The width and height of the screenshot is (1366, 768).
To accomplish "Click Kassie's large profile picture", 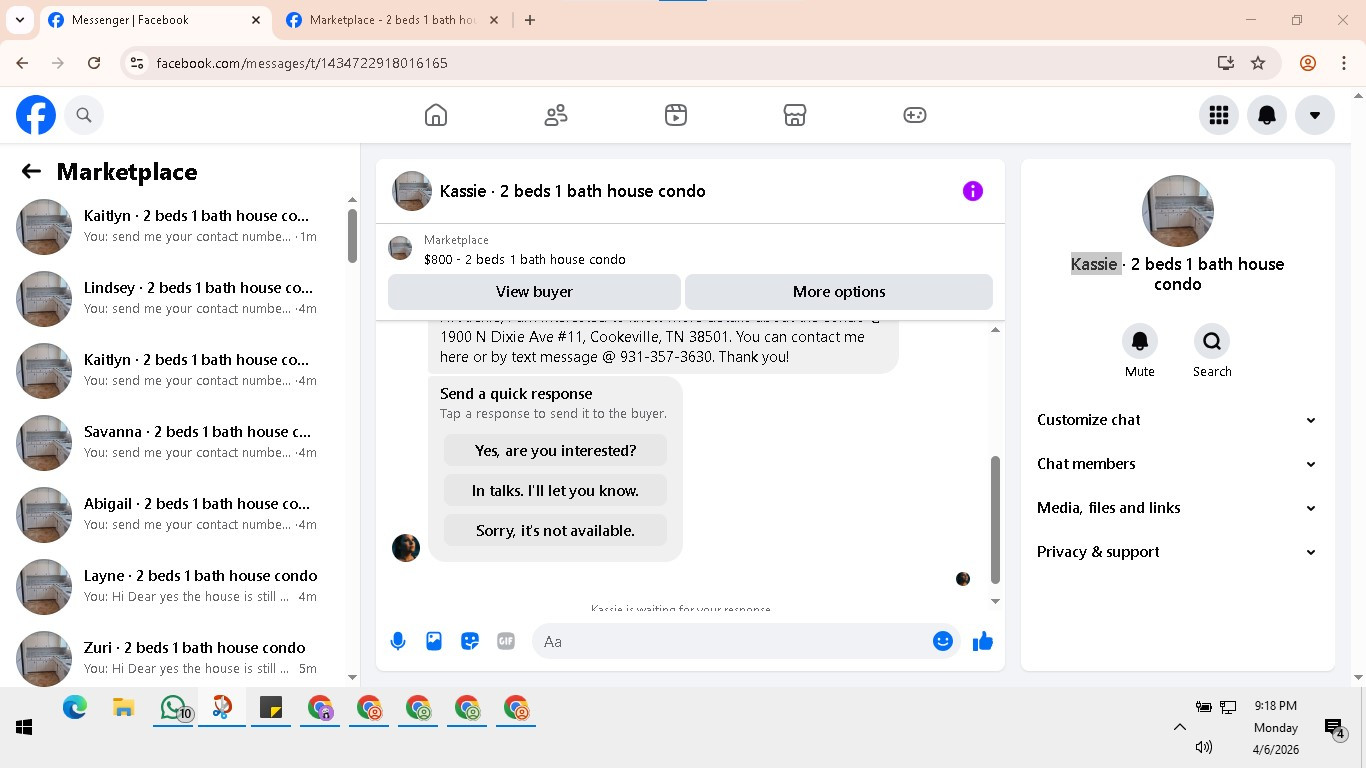I will pyautogui.click(x=1178, y=211).
